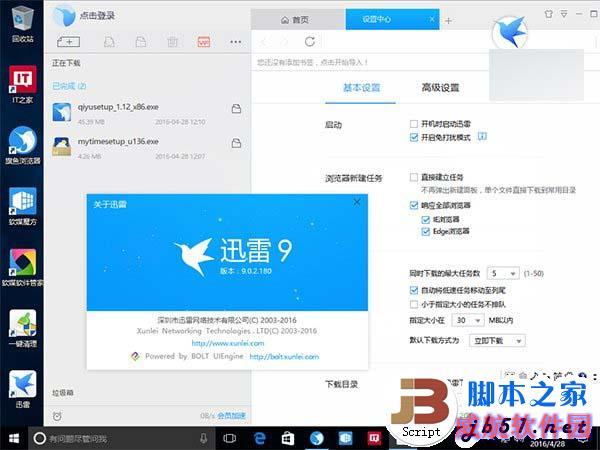The image size is (600, 450).
Task: Click the browser refresh icon
Action: [310, 41]
